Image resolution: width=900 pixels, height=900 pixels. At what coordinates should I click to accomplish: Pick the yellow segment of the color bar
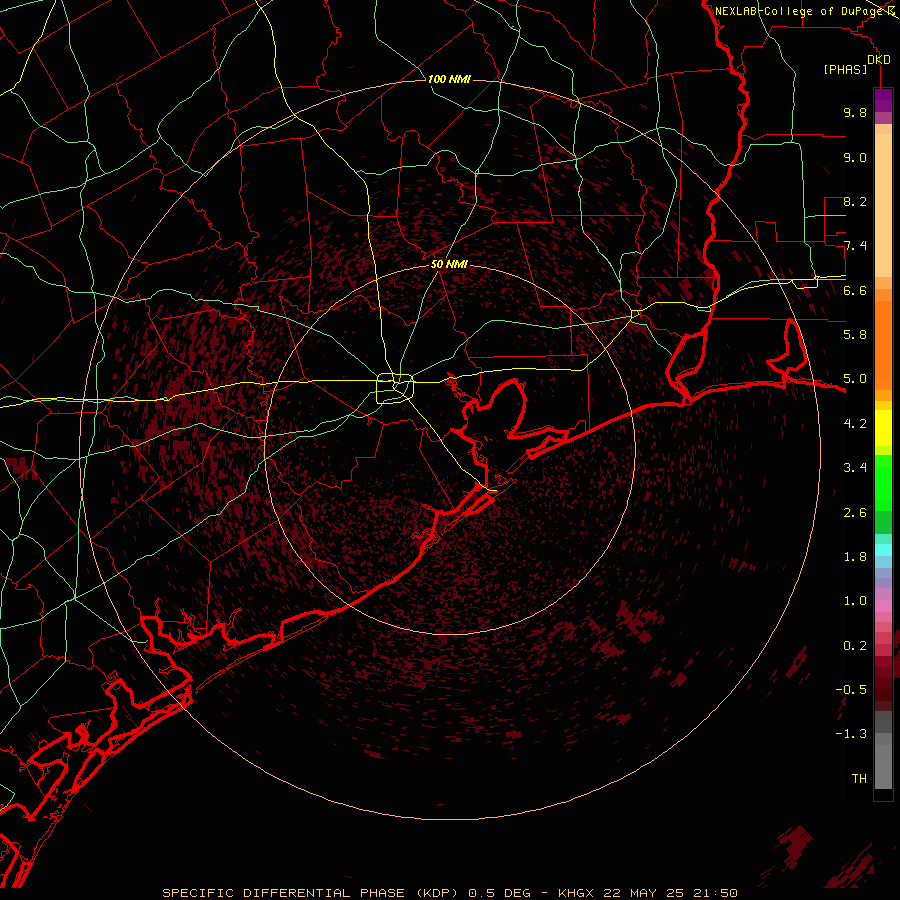pyautogui.click(x=883, y=428)
